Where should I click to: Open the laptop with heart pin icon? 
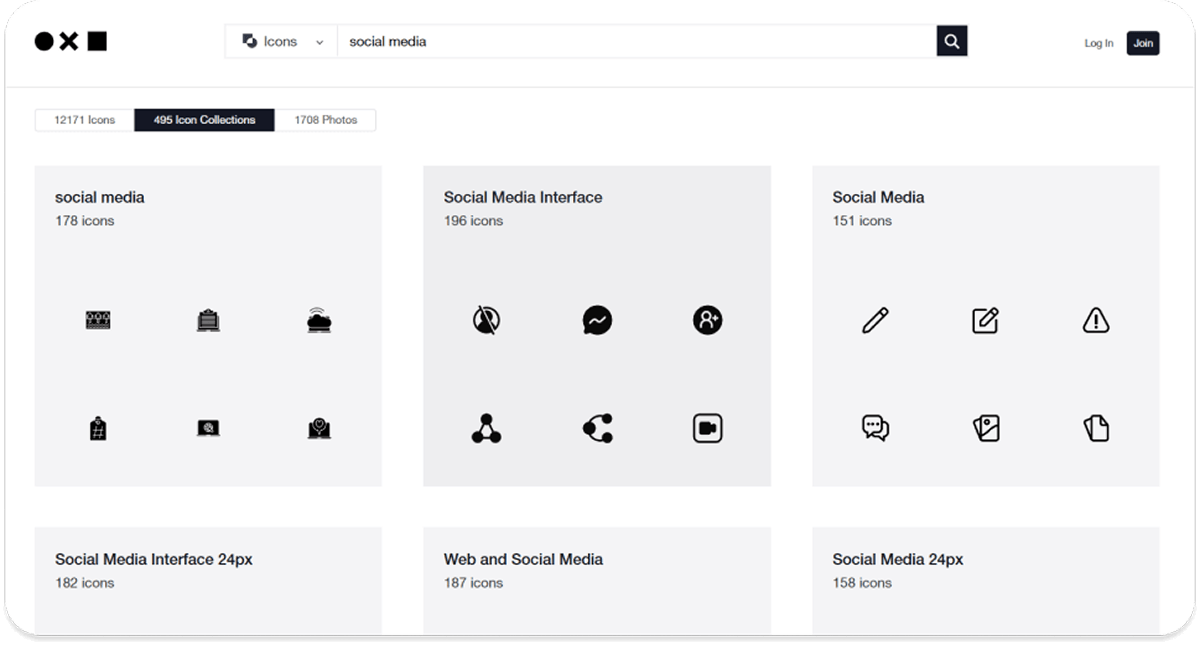[319, 429]
